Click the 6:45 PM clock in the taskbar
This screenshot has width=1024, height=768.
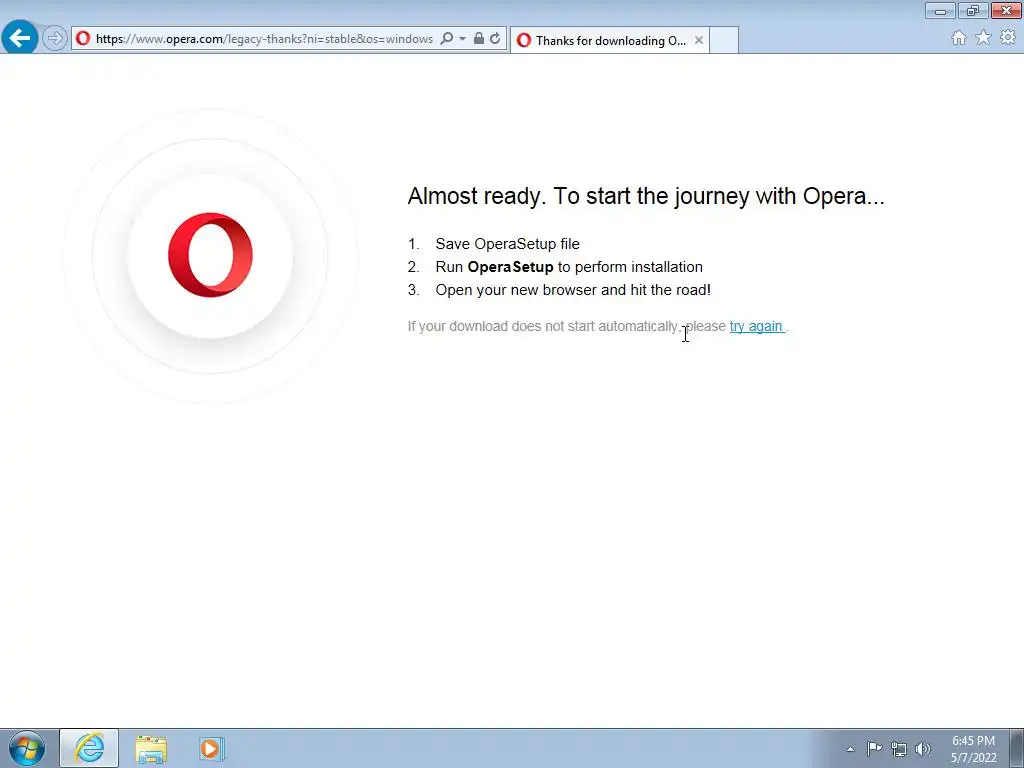coord(973,741)
